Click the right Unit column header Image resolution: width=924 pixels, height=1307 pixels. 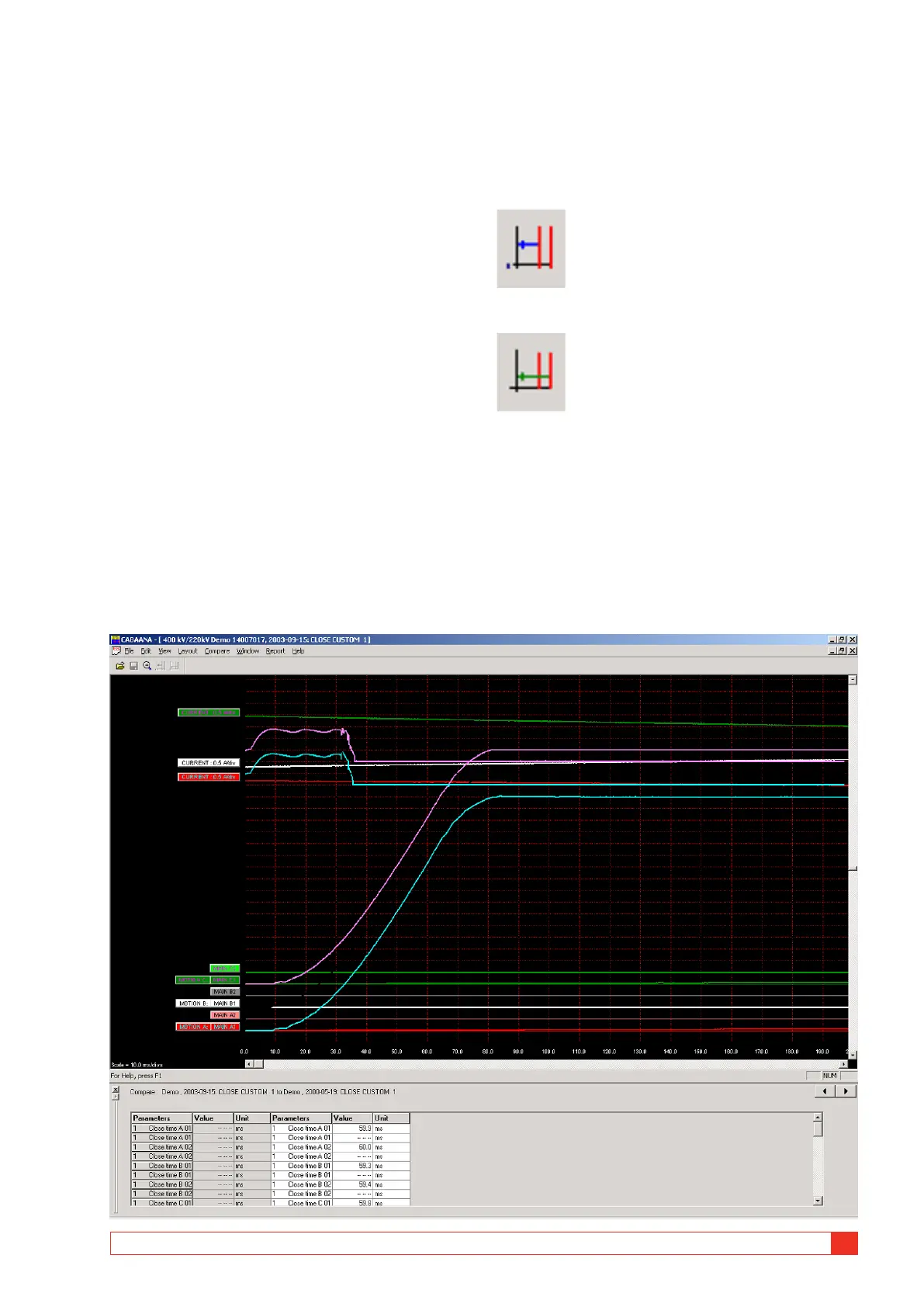391,1118
